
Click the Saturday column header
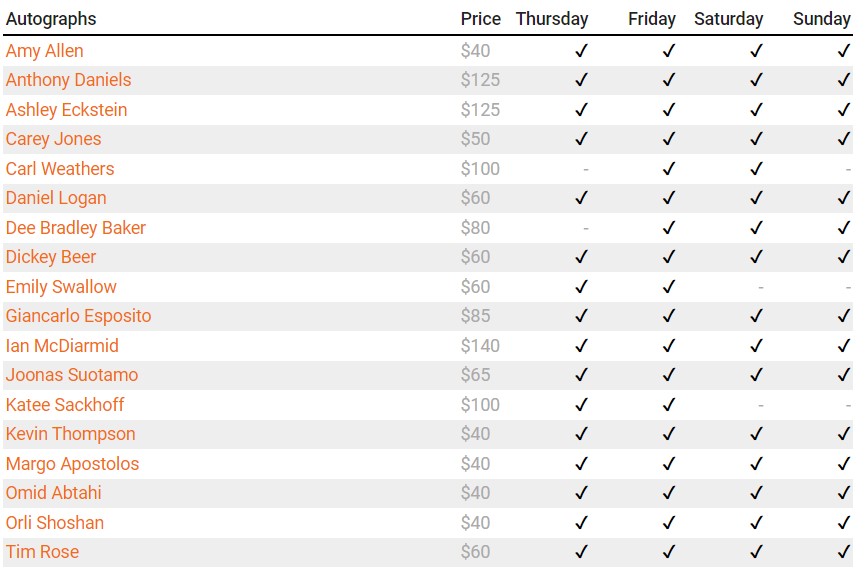(x=728, y=19)
